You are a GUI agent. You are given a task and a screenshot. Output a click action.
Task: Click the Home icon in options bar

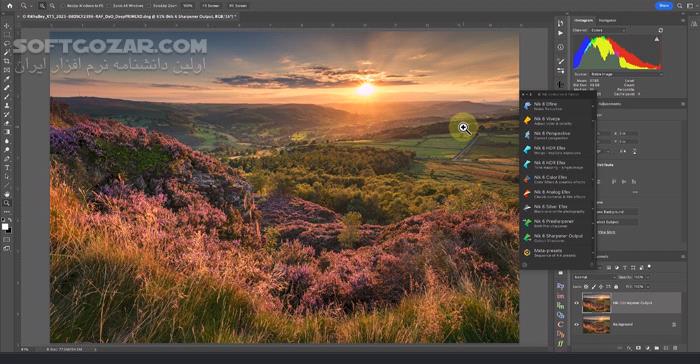[9, 6]
